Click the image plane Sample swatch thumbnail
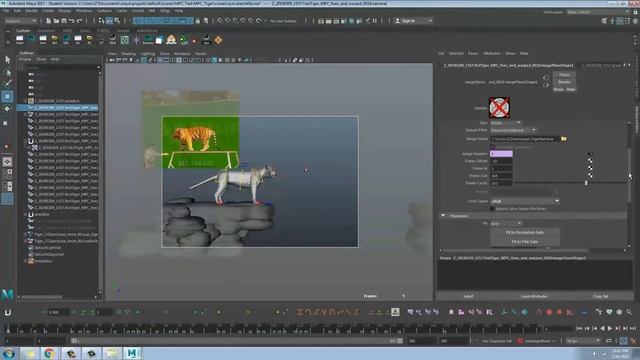The height and width of the screenshot is (360, 640). [499, 107]
